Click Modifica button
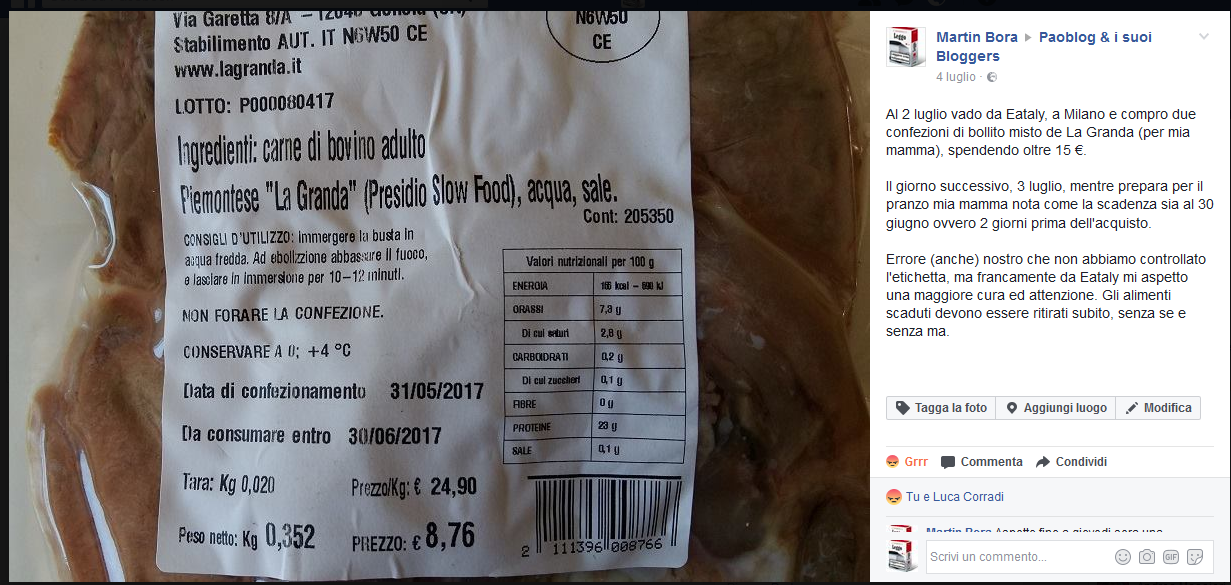Viewport: 1231px width, 585px height. pyautogui.click(x=1158, y=408)
